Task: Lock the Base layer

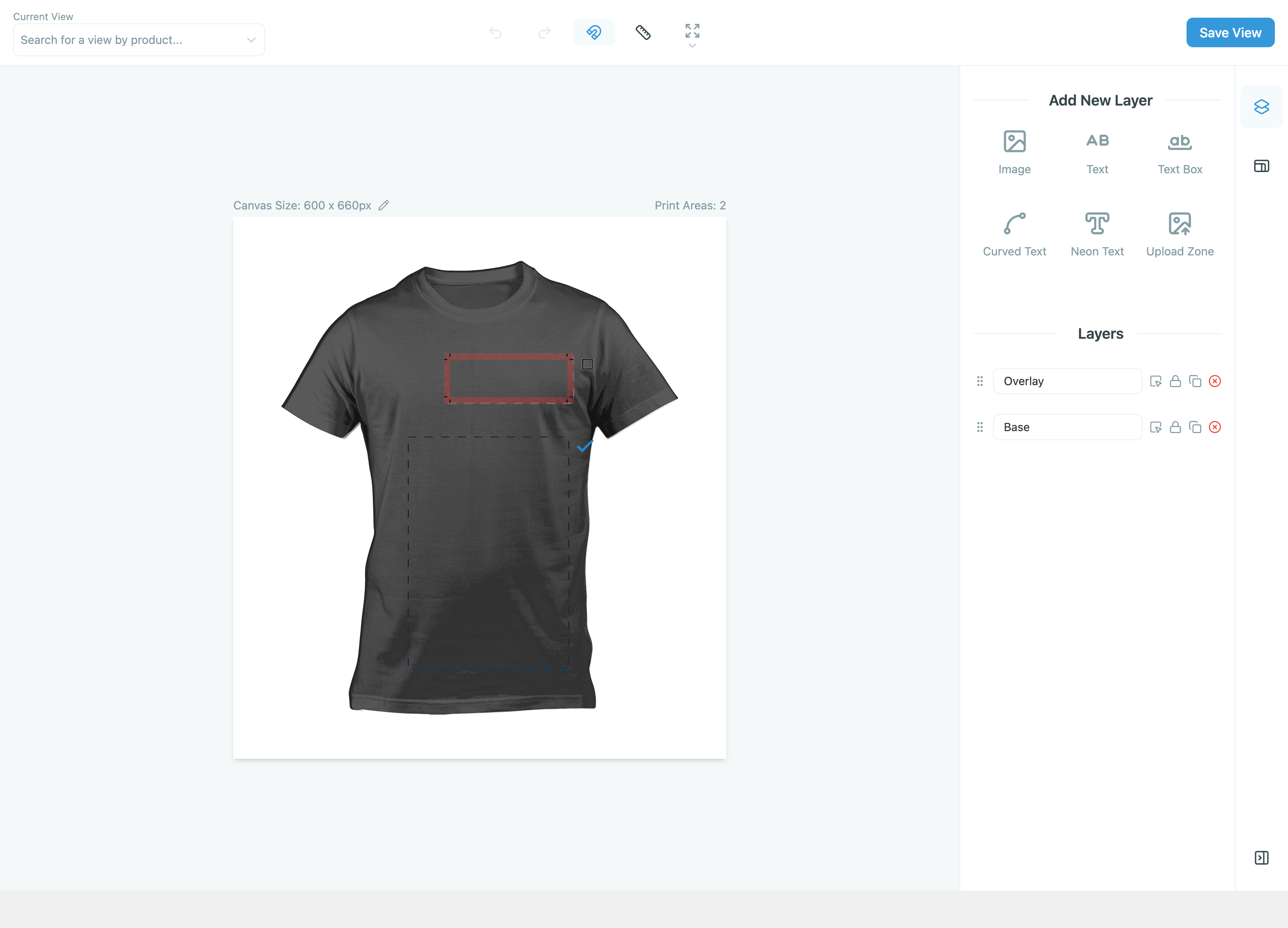Action: pyautogui.click(x=1175, y=427)
